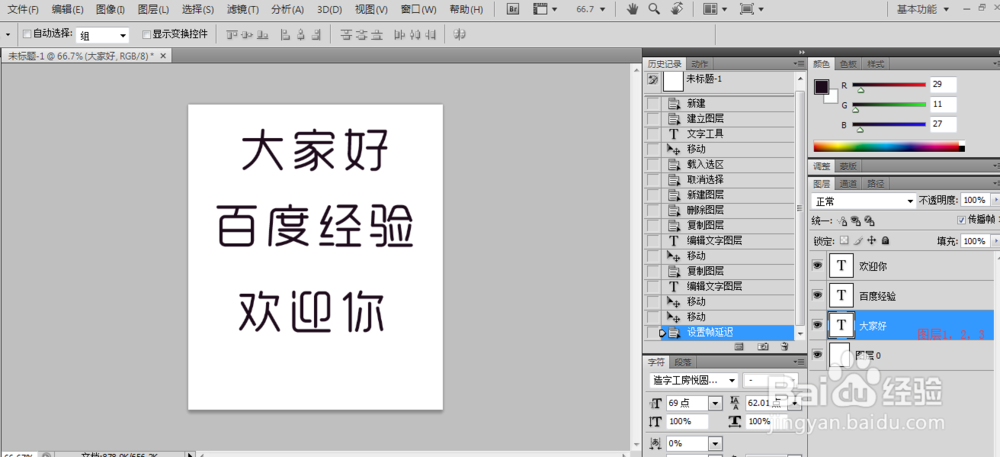Click the tracking icon beside 0%
Viewport: 1000px width, 457px height.
pos(655,443)
